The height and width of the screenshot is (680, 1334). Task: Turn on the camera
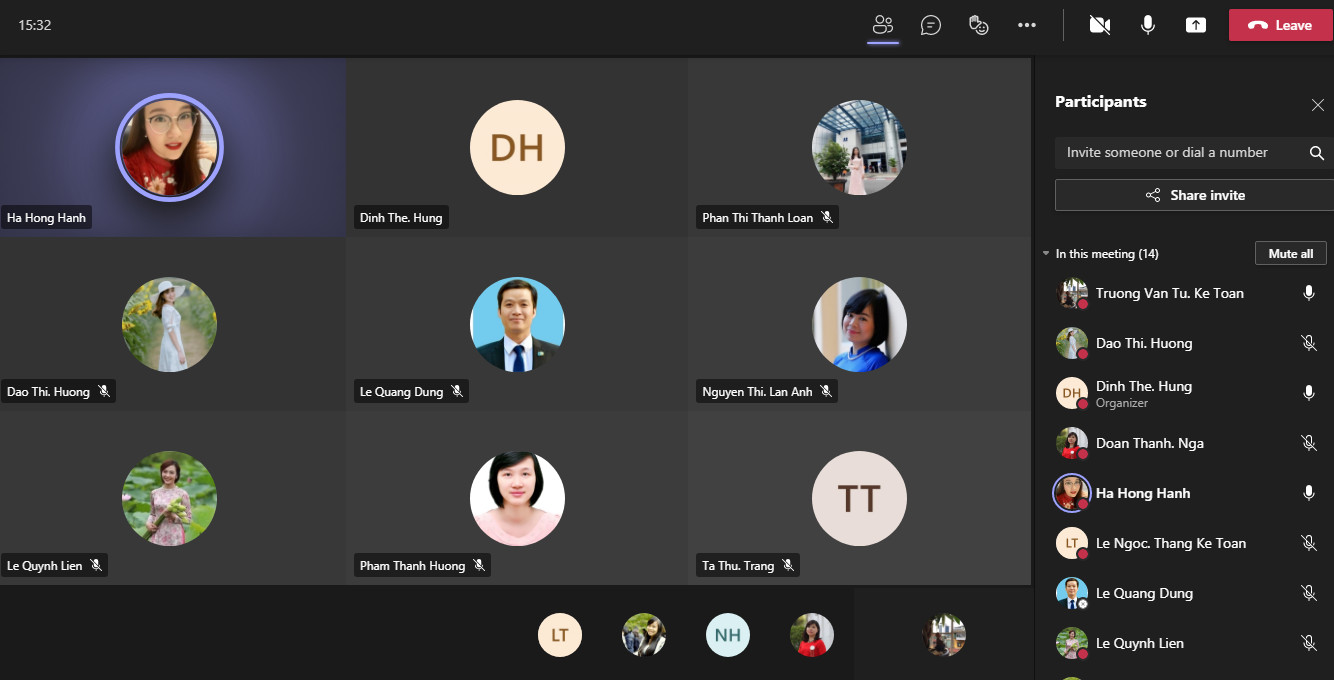(x=1100, y=25)
